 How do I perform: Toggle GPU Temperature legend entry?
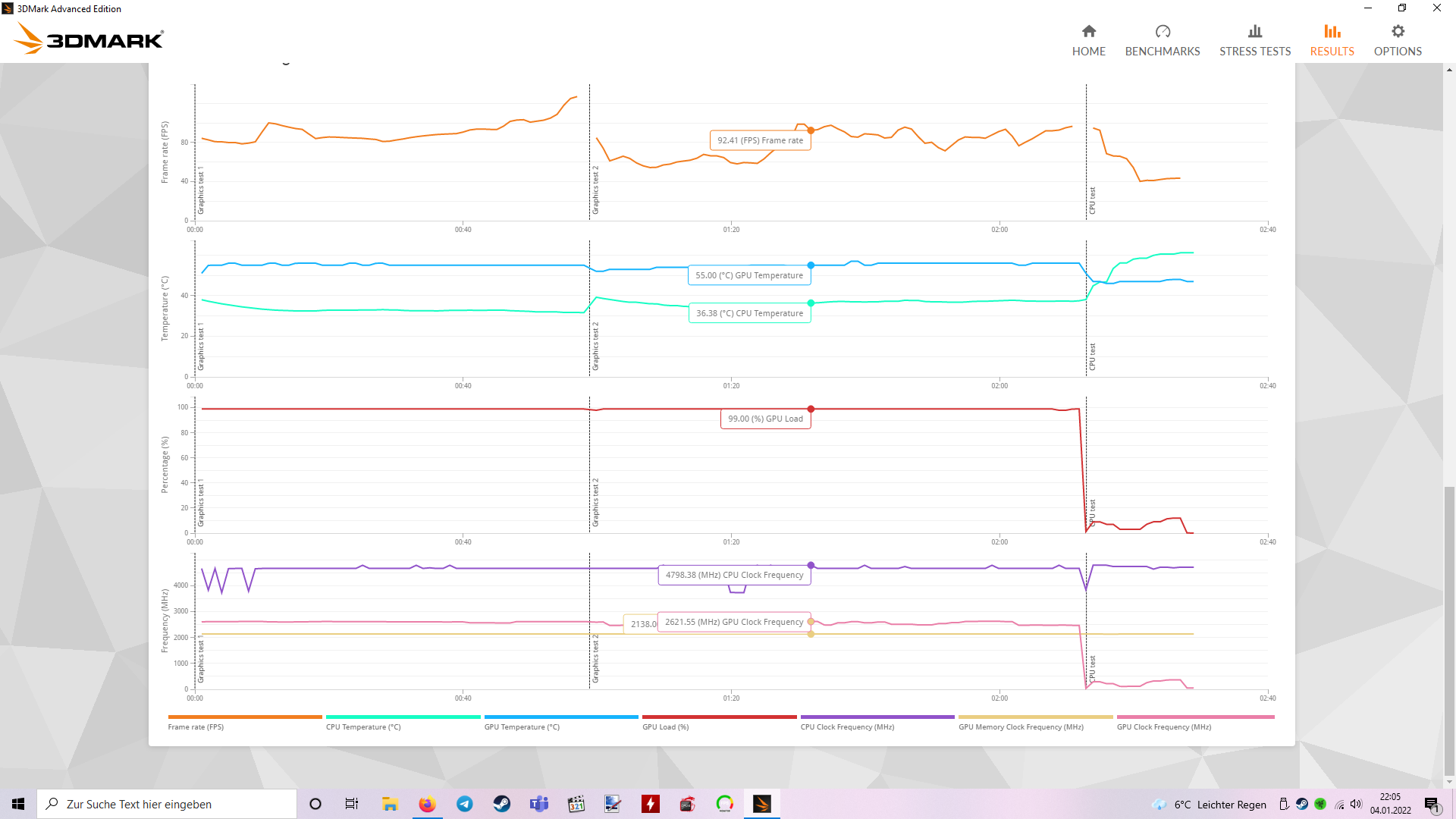pos(522,726)
